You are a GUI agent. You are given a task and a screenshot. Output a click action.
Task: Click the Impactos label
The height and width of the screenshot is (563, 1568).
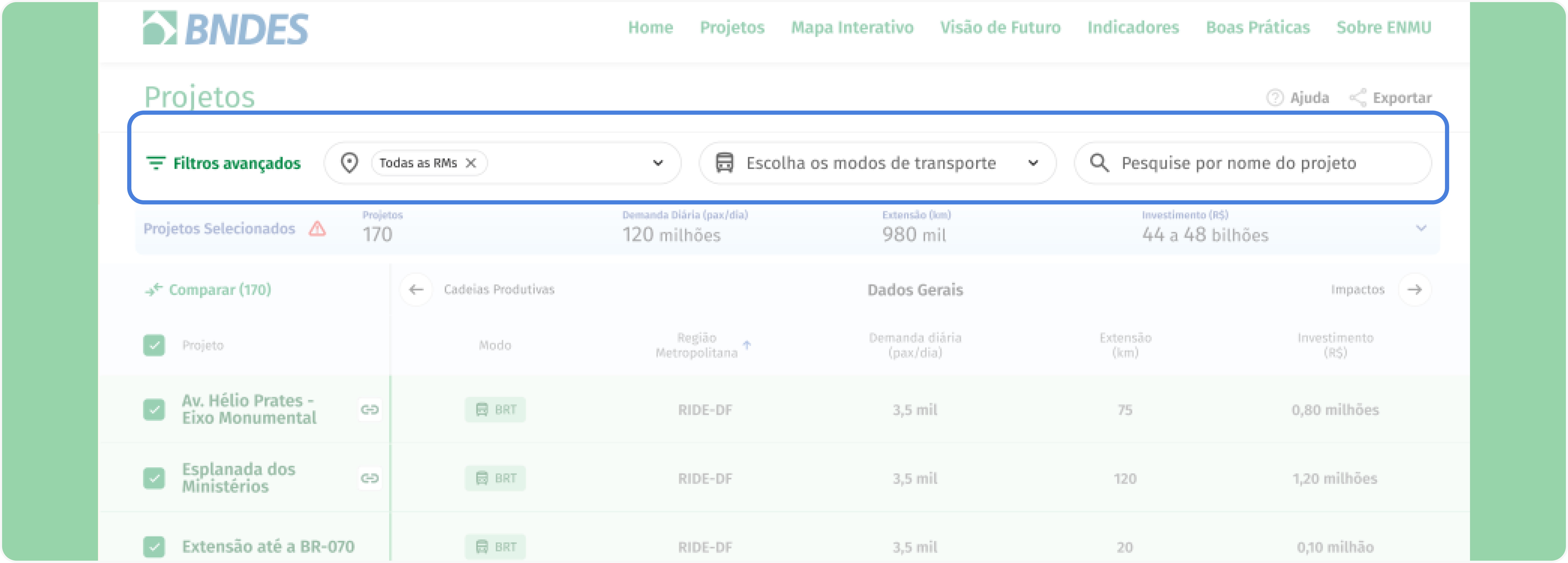1357,289
